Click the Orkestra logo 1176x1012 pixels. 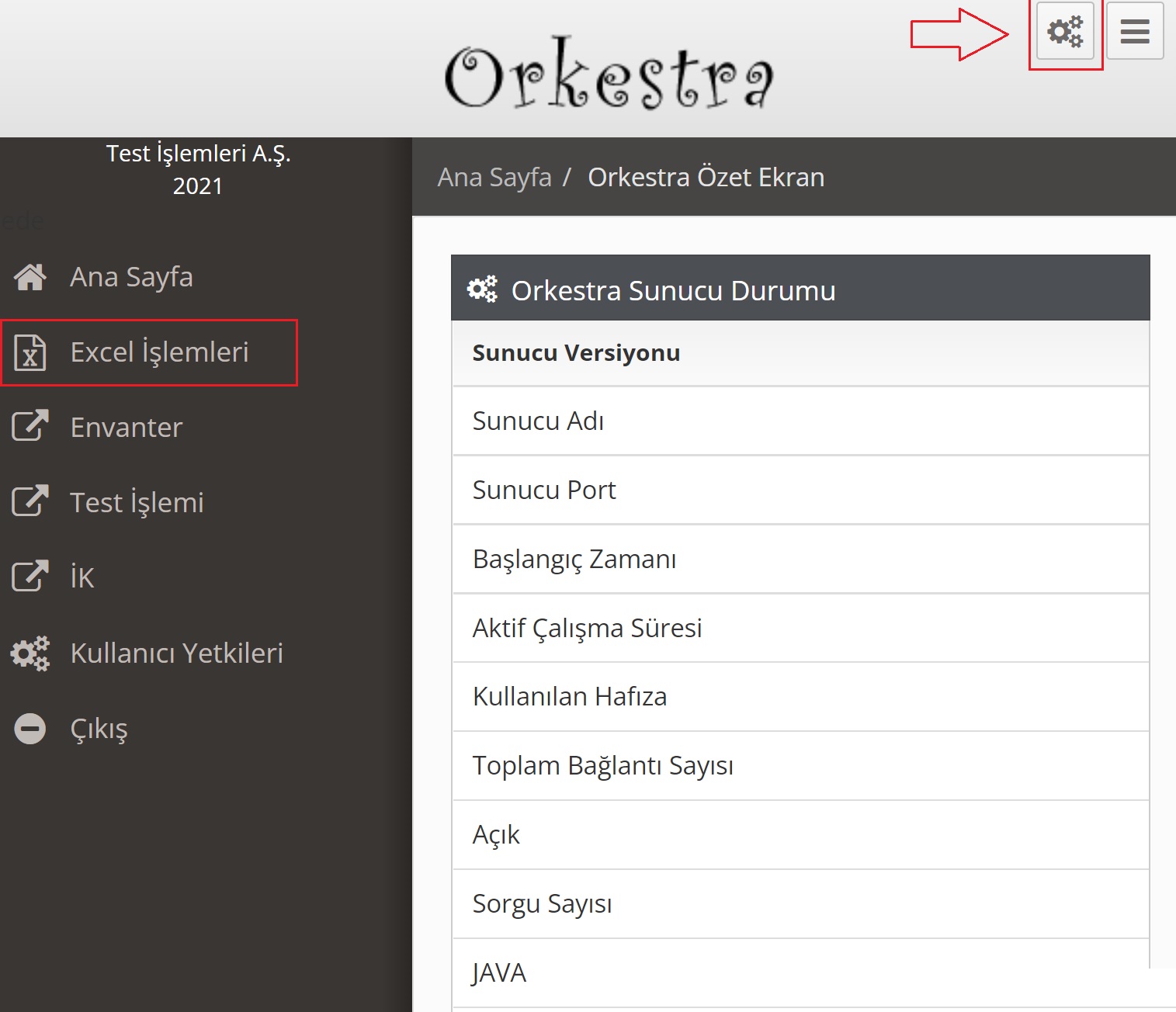pos(609,74)
